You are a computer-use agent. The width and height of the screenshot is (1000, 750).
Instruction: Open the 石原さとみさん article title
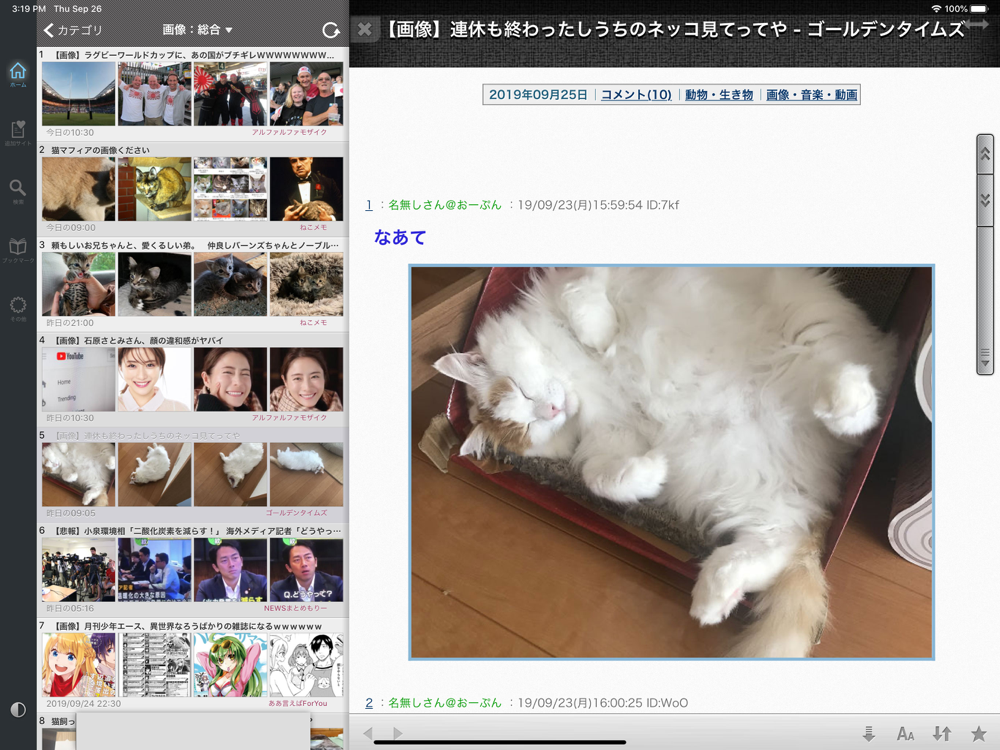coord(138,340)
